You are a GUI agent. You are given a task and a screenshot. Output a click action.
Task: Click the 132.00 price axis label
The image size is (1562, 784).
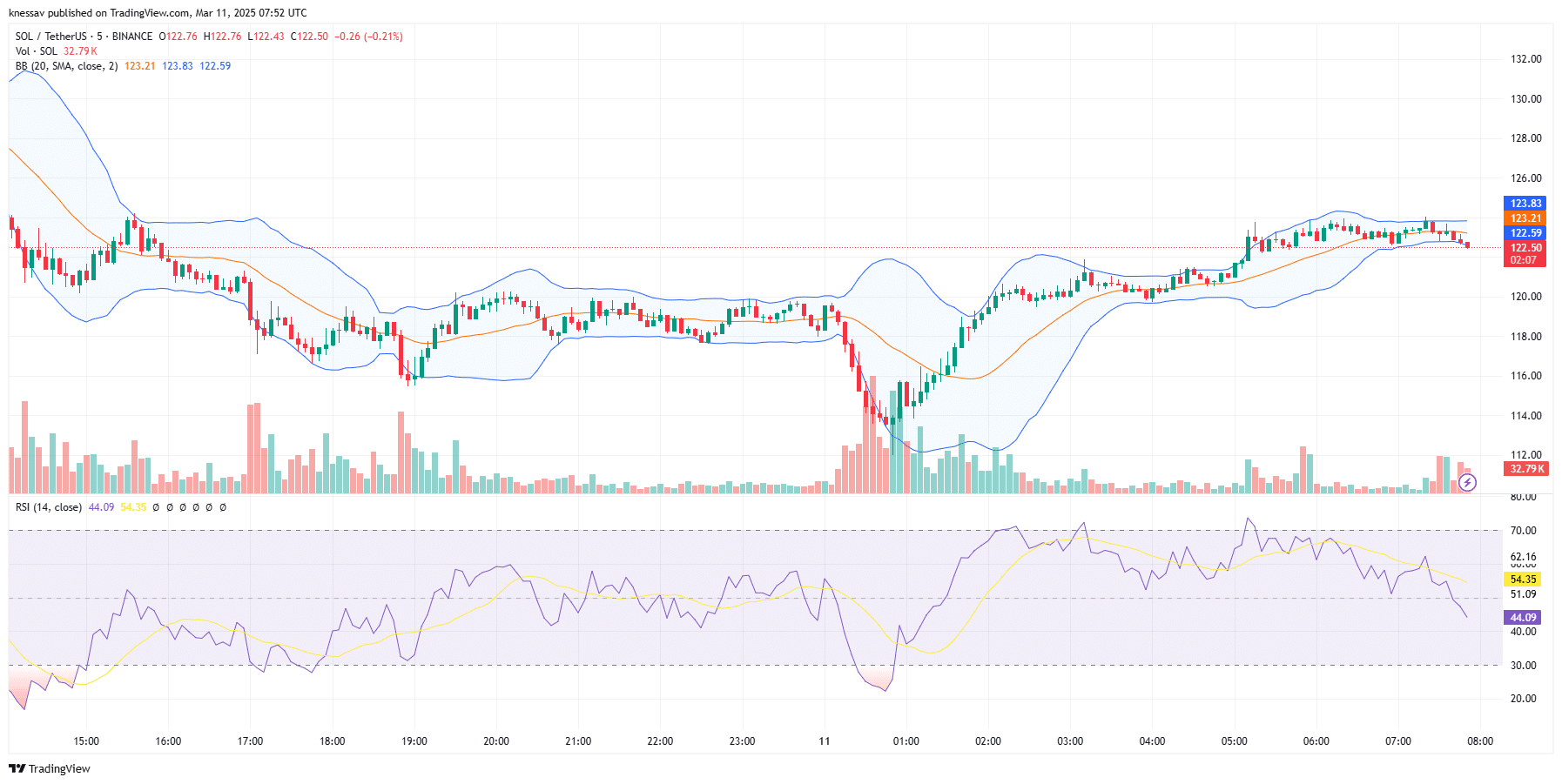coord(1526,59)
